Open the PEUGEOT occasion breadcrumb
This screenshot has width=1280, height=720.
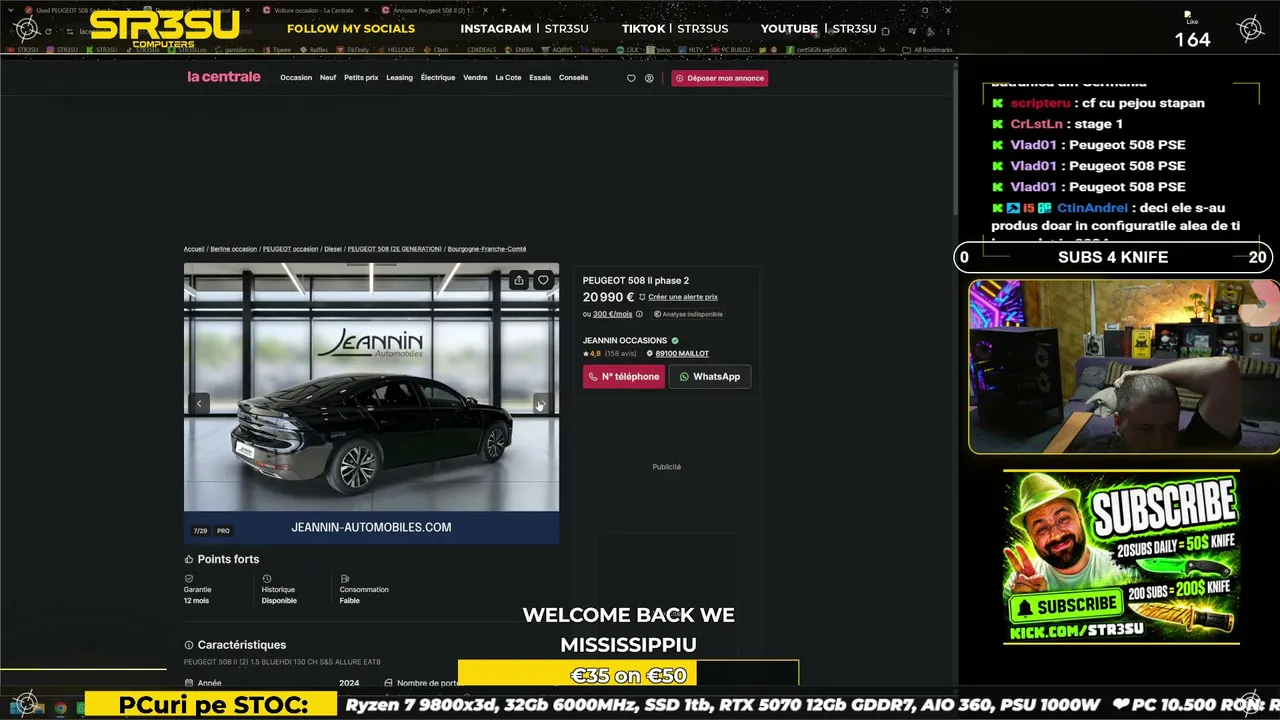[x=290, y=249]
